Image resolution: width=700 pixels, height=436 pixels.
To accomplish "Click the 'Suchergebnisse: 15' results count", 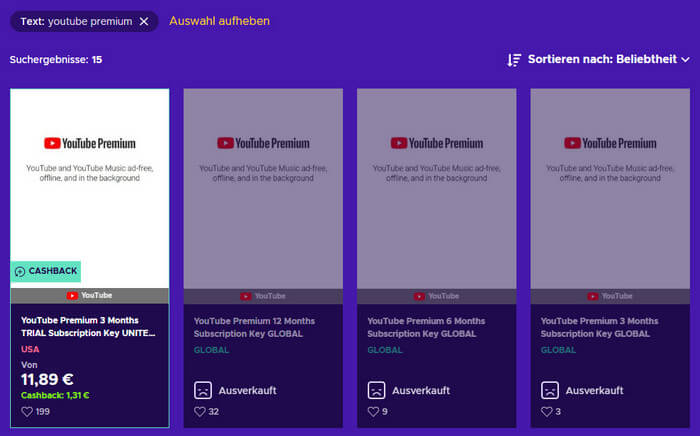I will [x=56, y=60].
